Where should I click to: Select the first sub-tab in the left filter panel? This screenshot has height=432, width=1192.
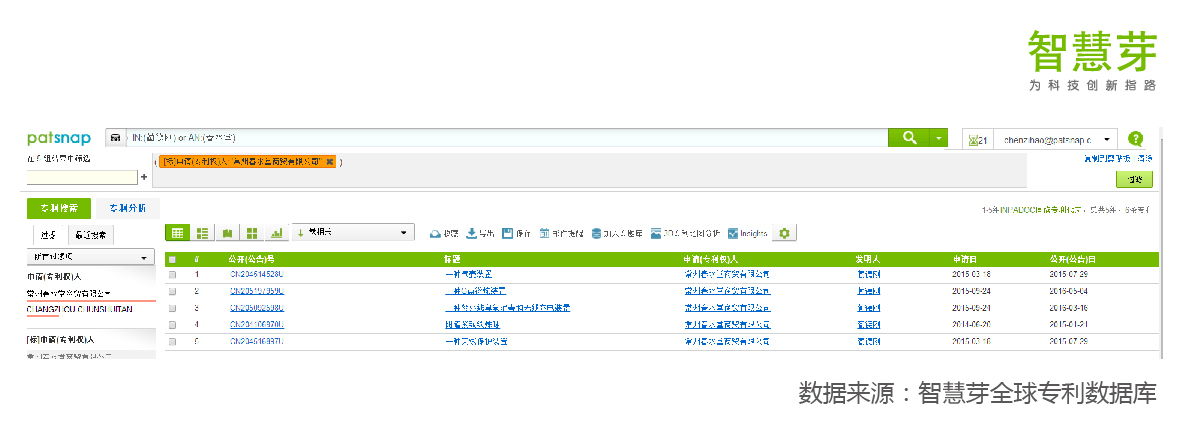(49, 235)
